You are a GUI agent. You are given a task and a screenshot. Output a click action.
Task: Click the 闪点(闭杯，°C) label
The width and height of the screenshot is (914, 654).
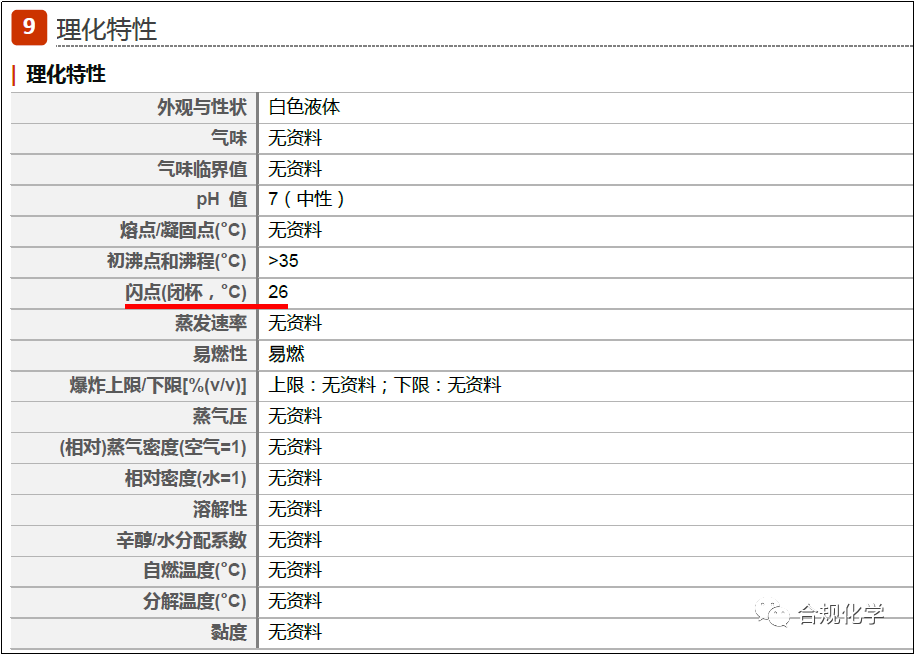[186, 292]
